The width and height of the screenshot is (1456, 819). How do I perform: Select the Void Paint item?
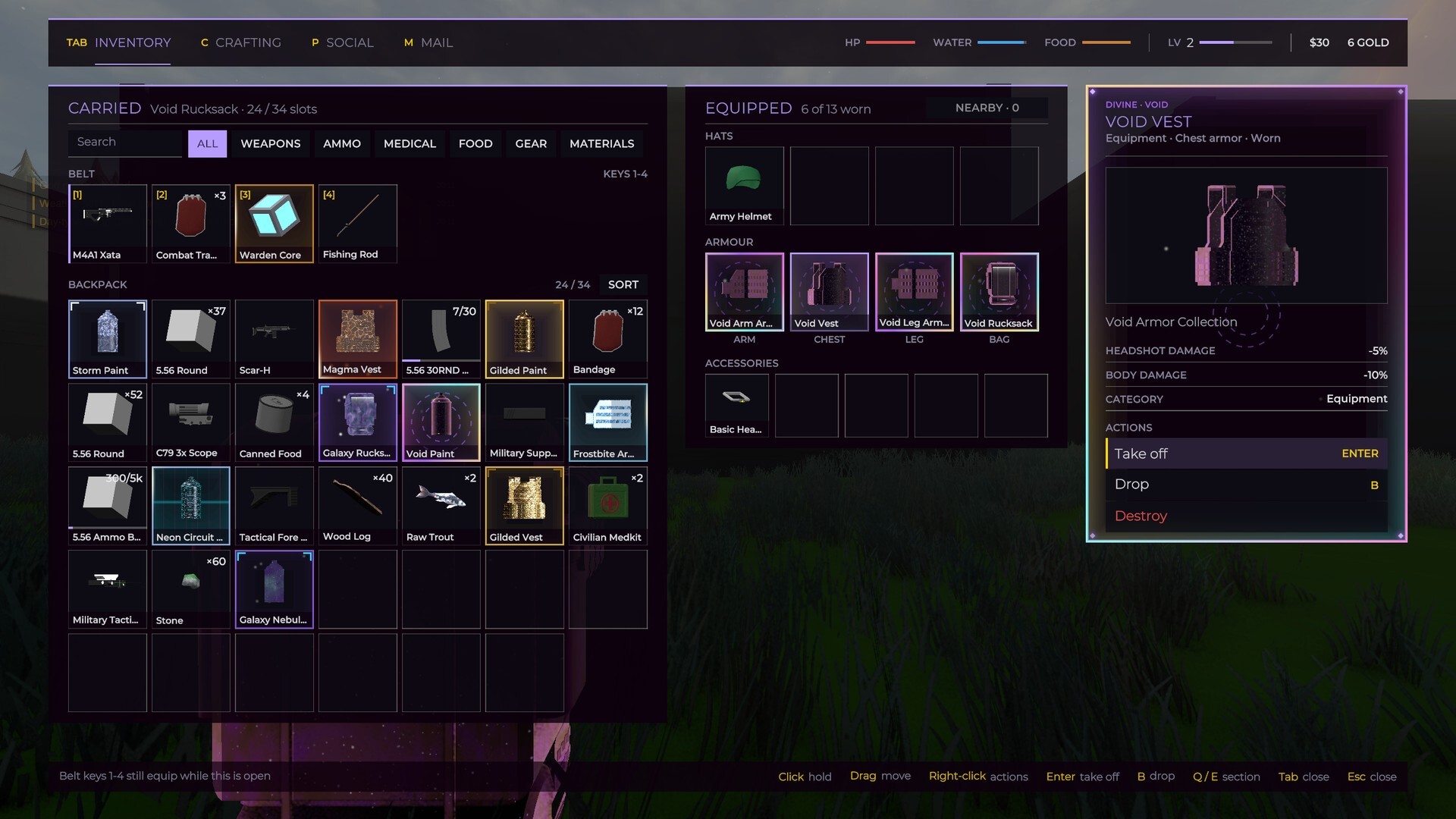pos(441,422)
